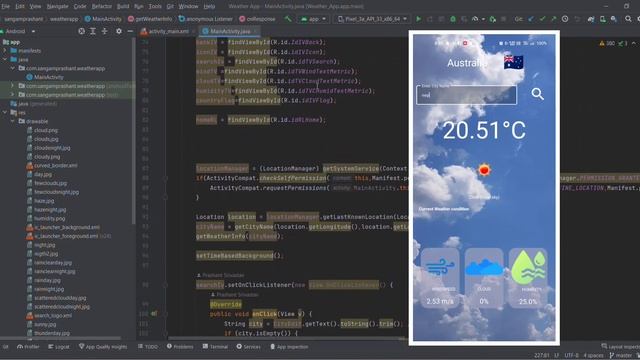This screenshot has width=640, height=360.
Task: Tap the cloud percentage card in emulator
Action: pos(484,278)
